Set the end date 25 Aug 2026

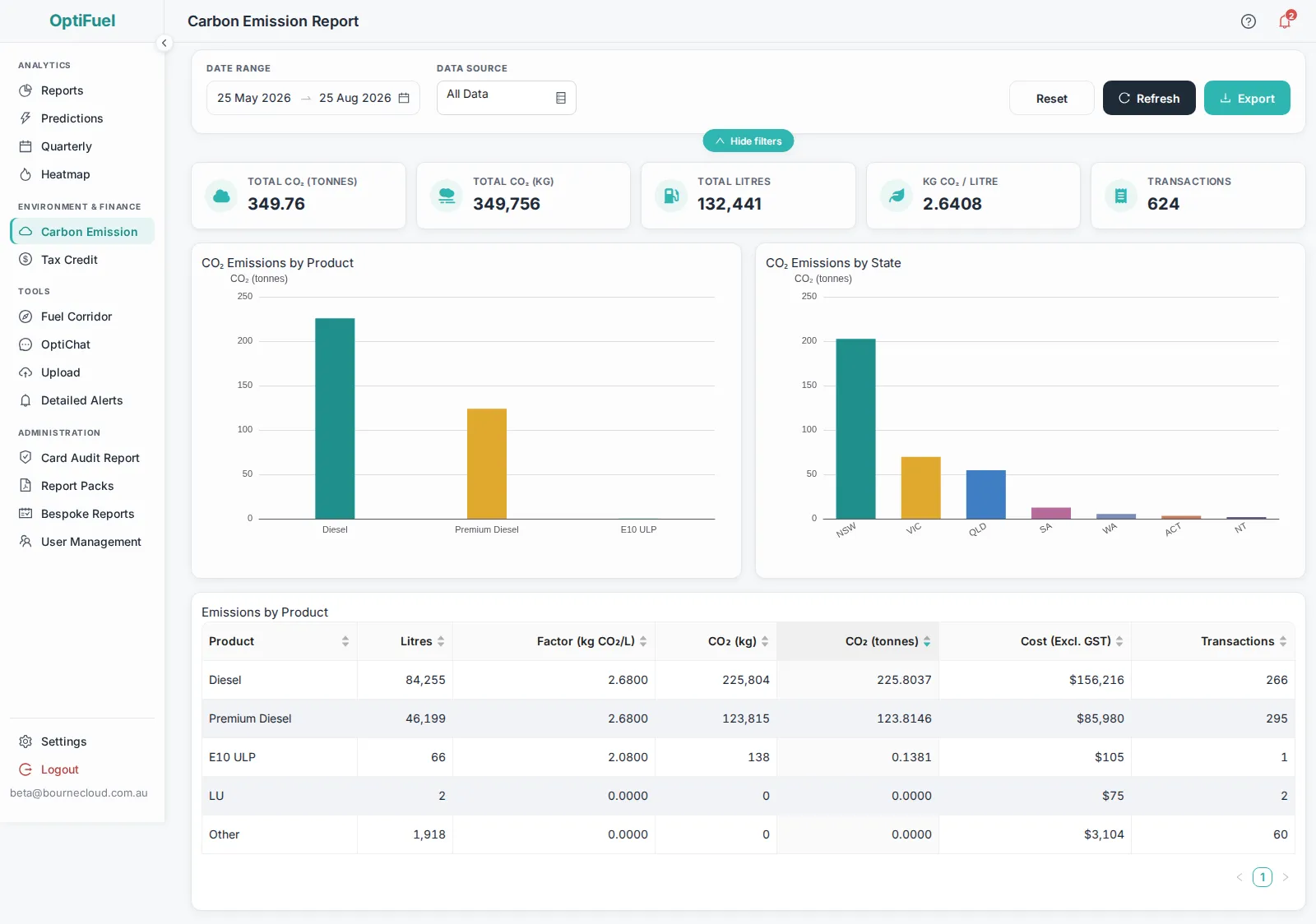[x=355, y=98]
